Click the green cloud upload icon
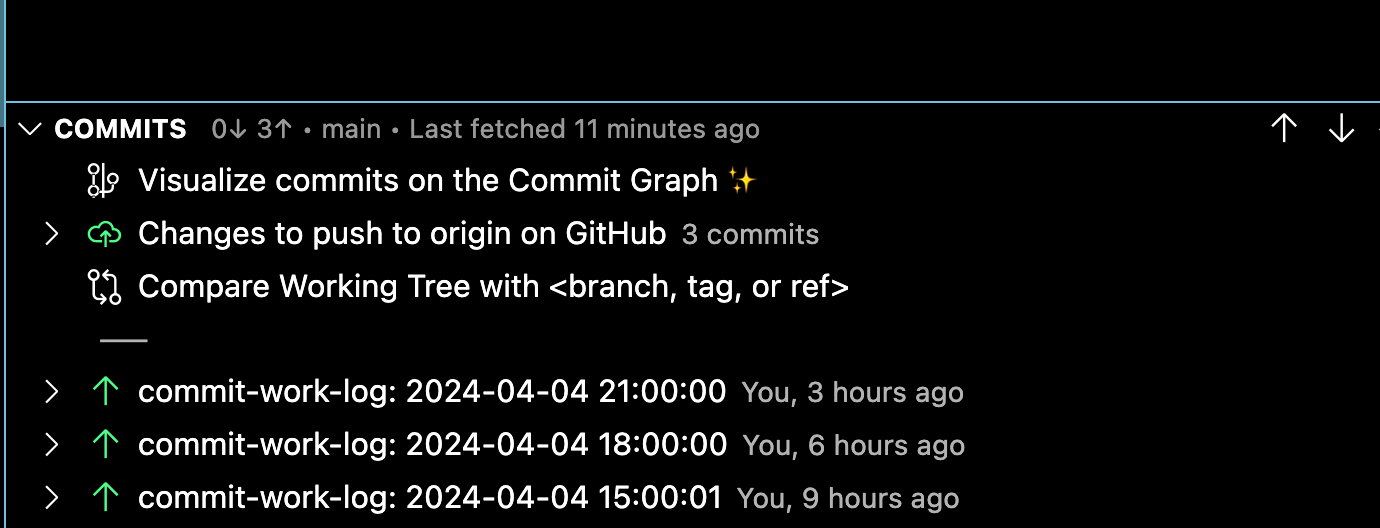1380x528 pixels. pos(104,235)
